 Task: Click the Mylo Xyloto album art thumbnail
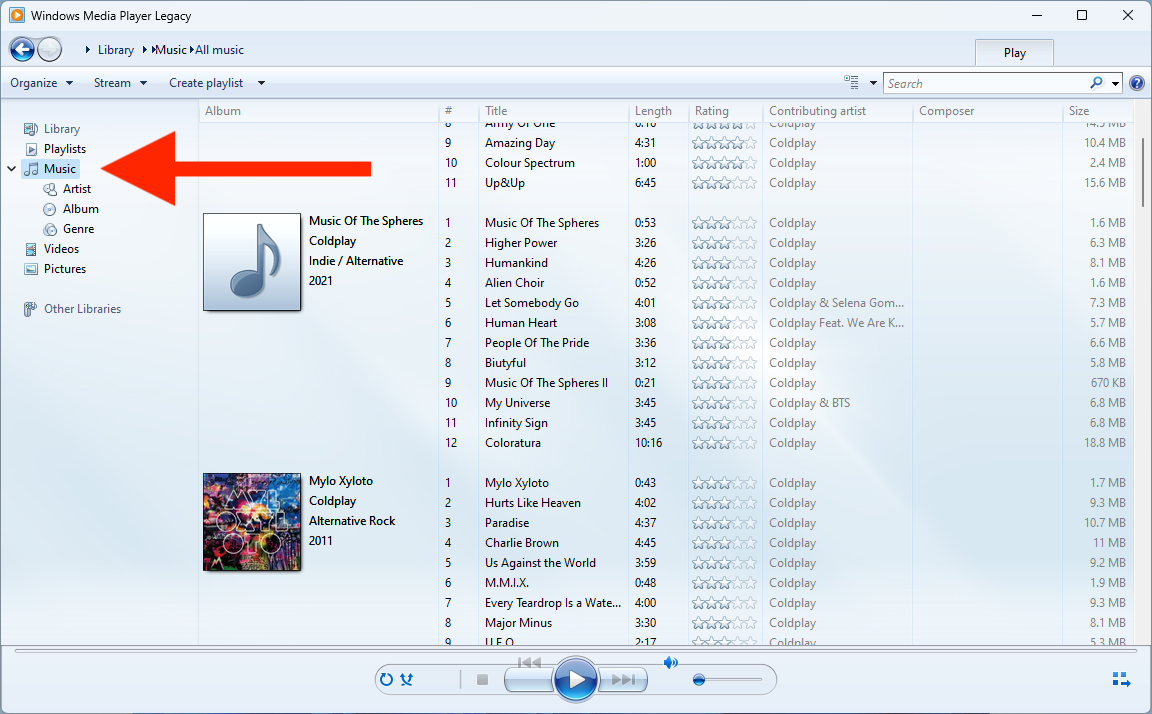(251, 521)
